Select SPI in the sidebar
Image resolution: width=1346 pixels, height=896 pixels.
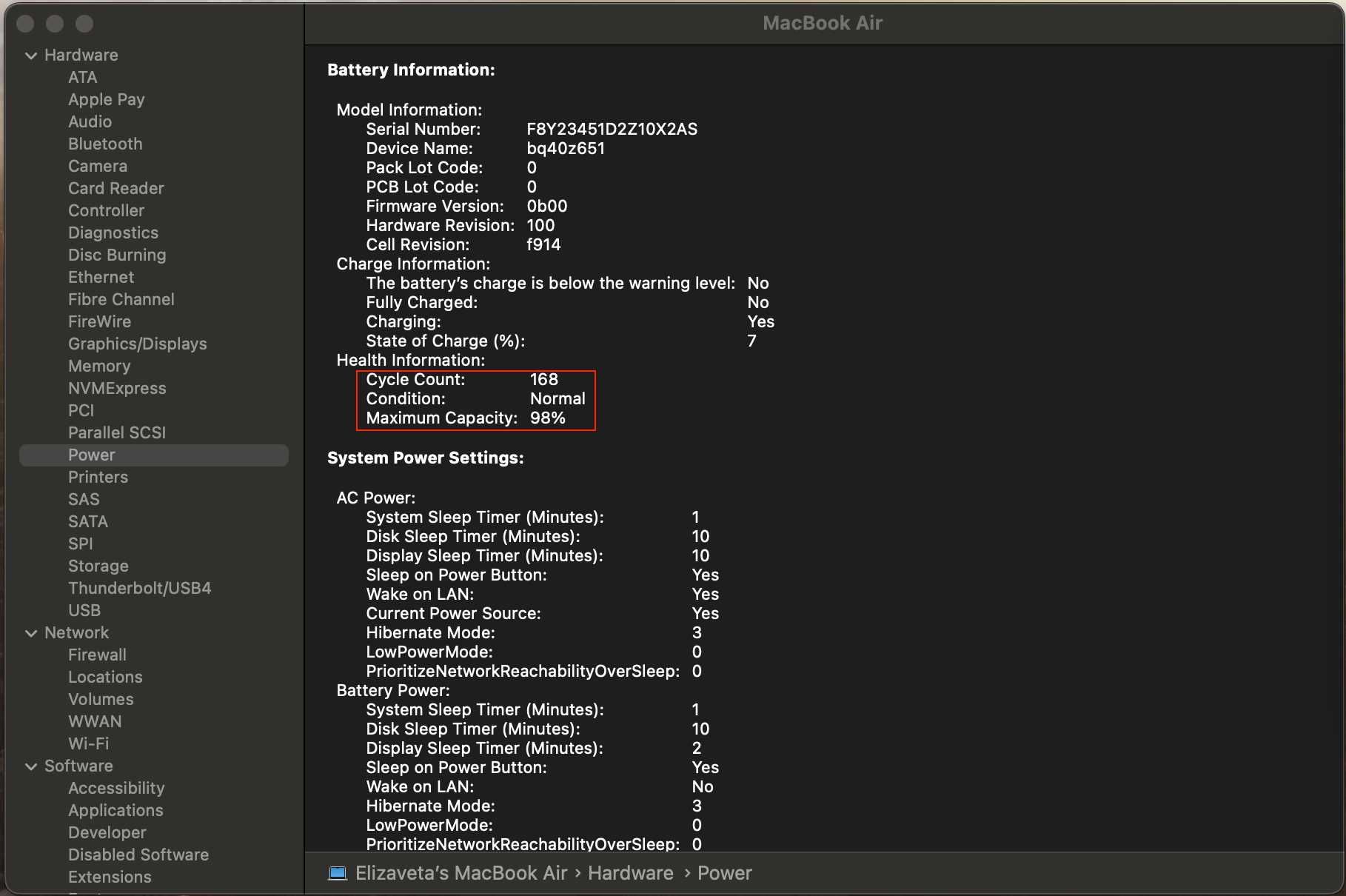point(81,544)
